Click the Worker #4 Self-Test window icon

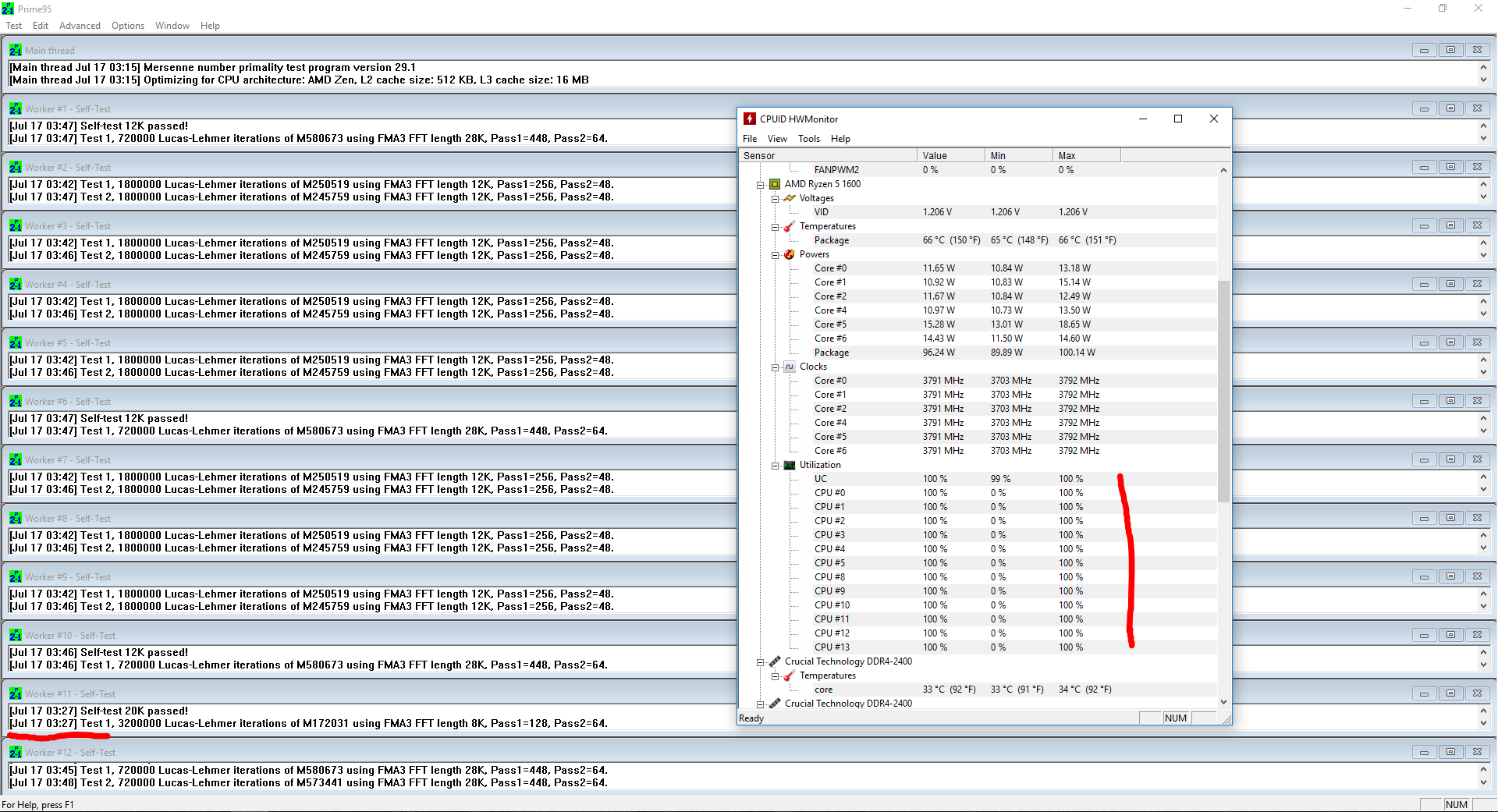coord(16,284)
